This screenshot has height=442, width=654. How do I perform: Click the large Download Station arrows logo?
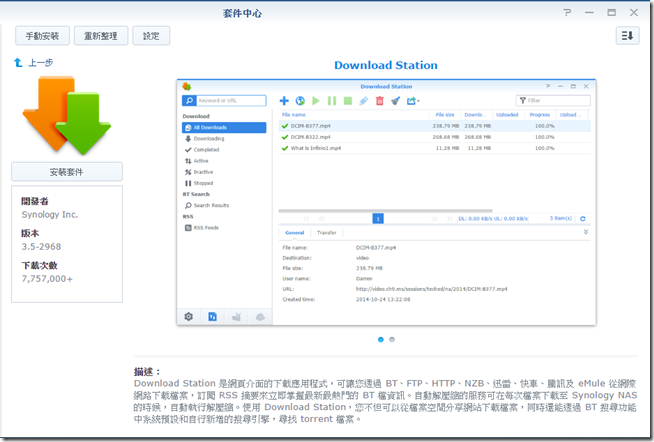(x=67, y=115)
